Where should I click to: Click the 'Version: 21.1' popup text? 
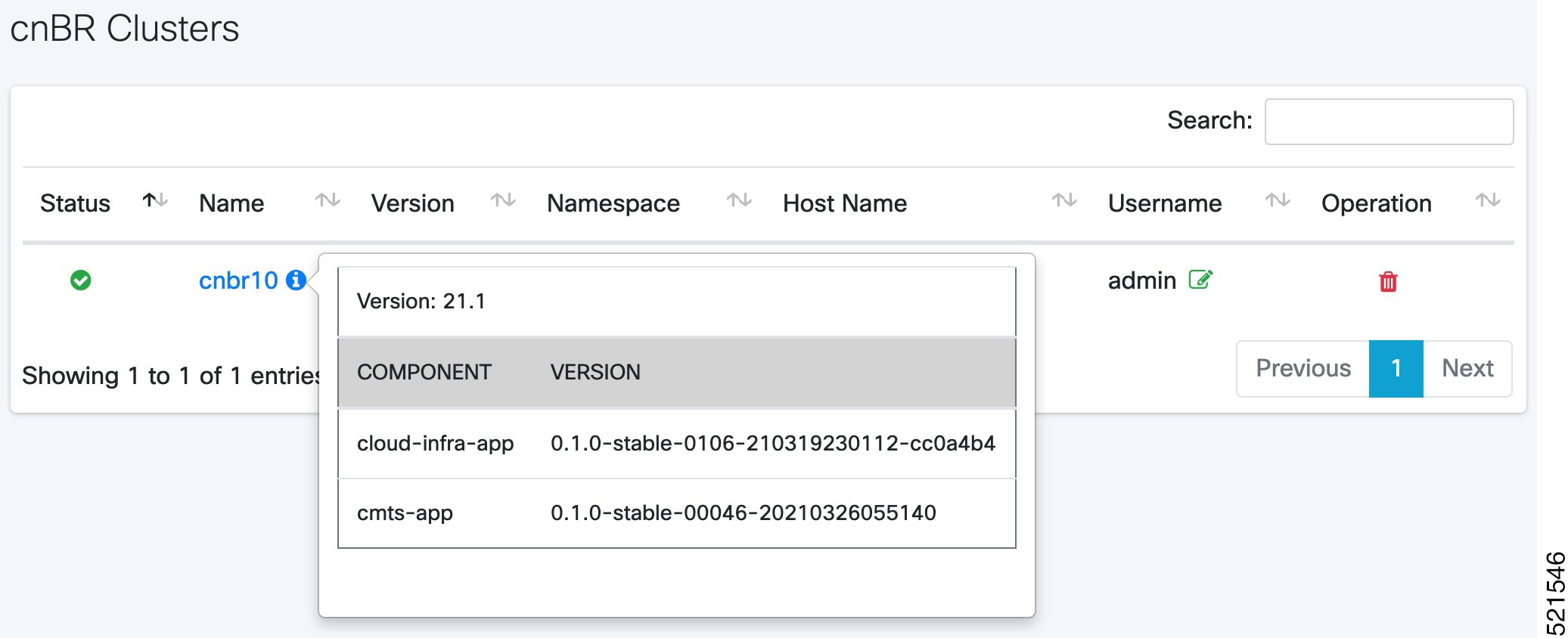(x=421, y=302)
